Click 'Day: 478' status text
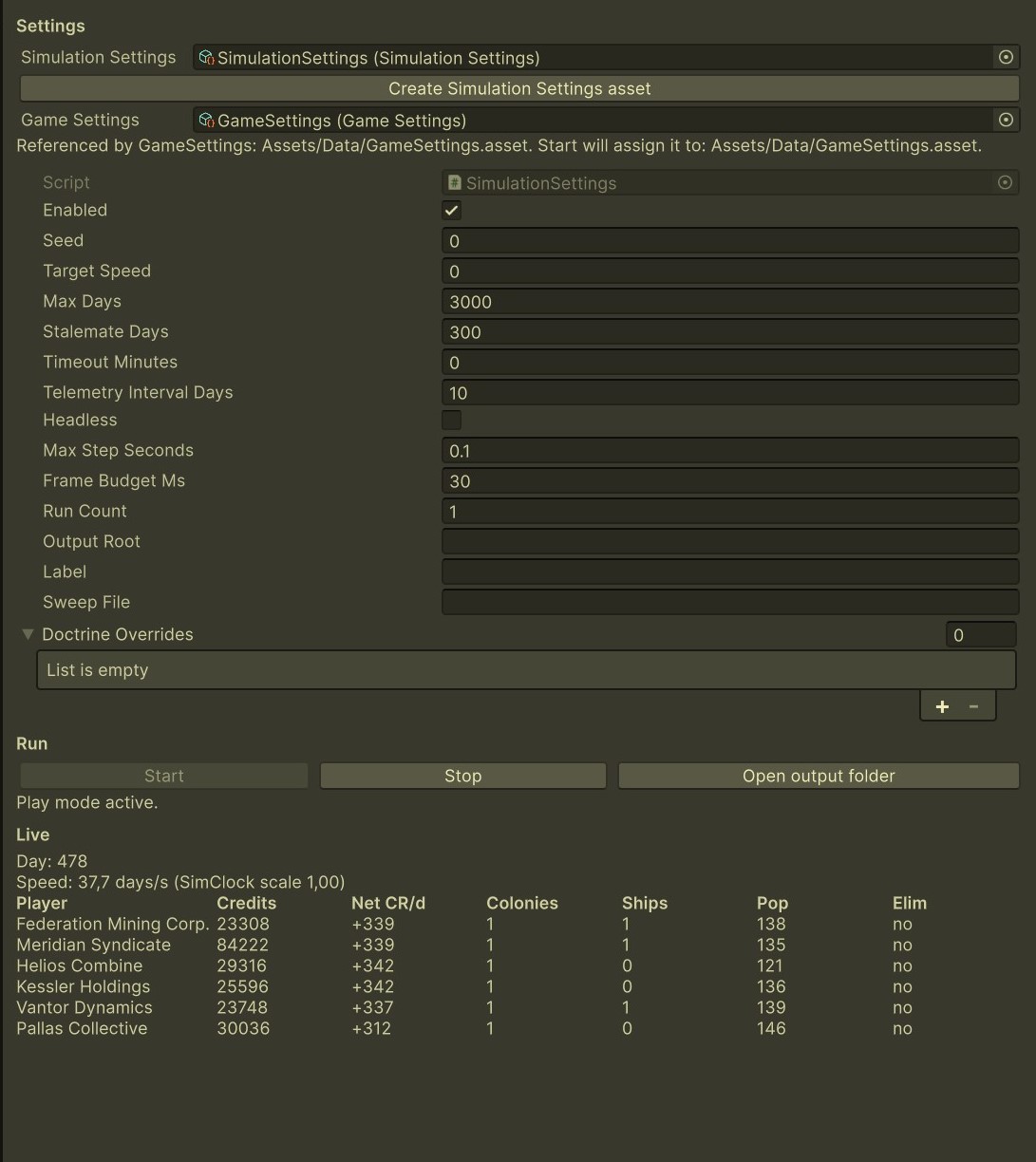This screenshot has height=1162, width=1036. tap(51, 861)
